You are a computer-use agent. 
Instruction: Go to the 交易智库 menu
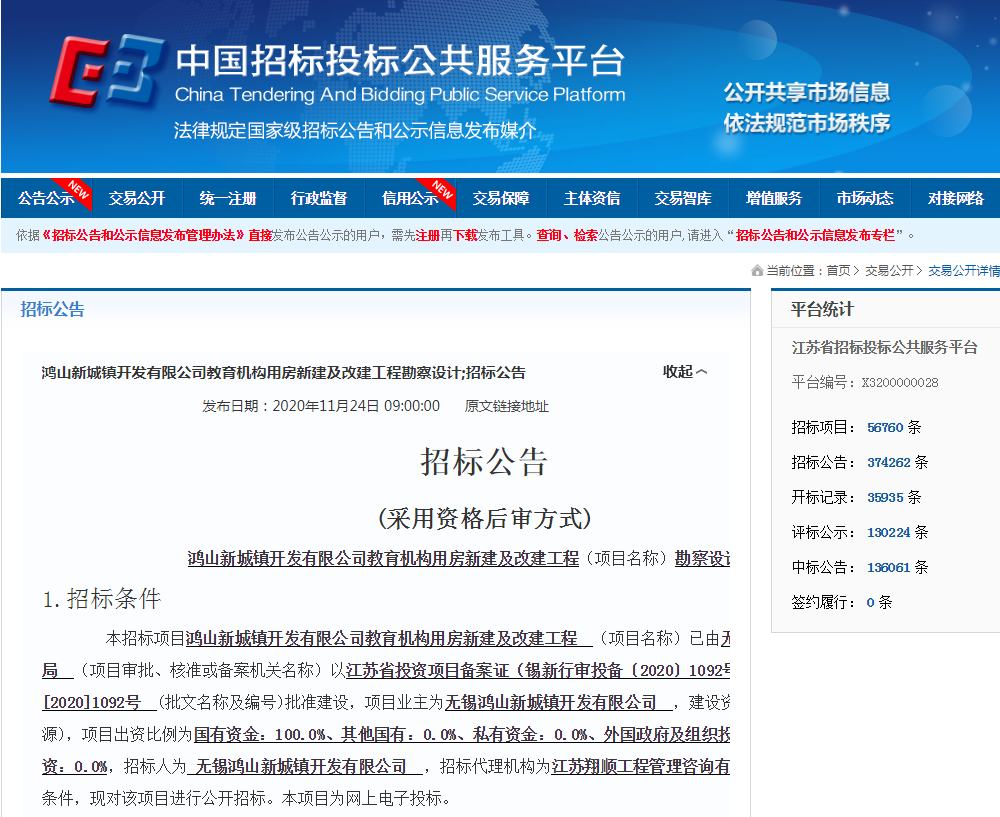(x=683, y=198)
